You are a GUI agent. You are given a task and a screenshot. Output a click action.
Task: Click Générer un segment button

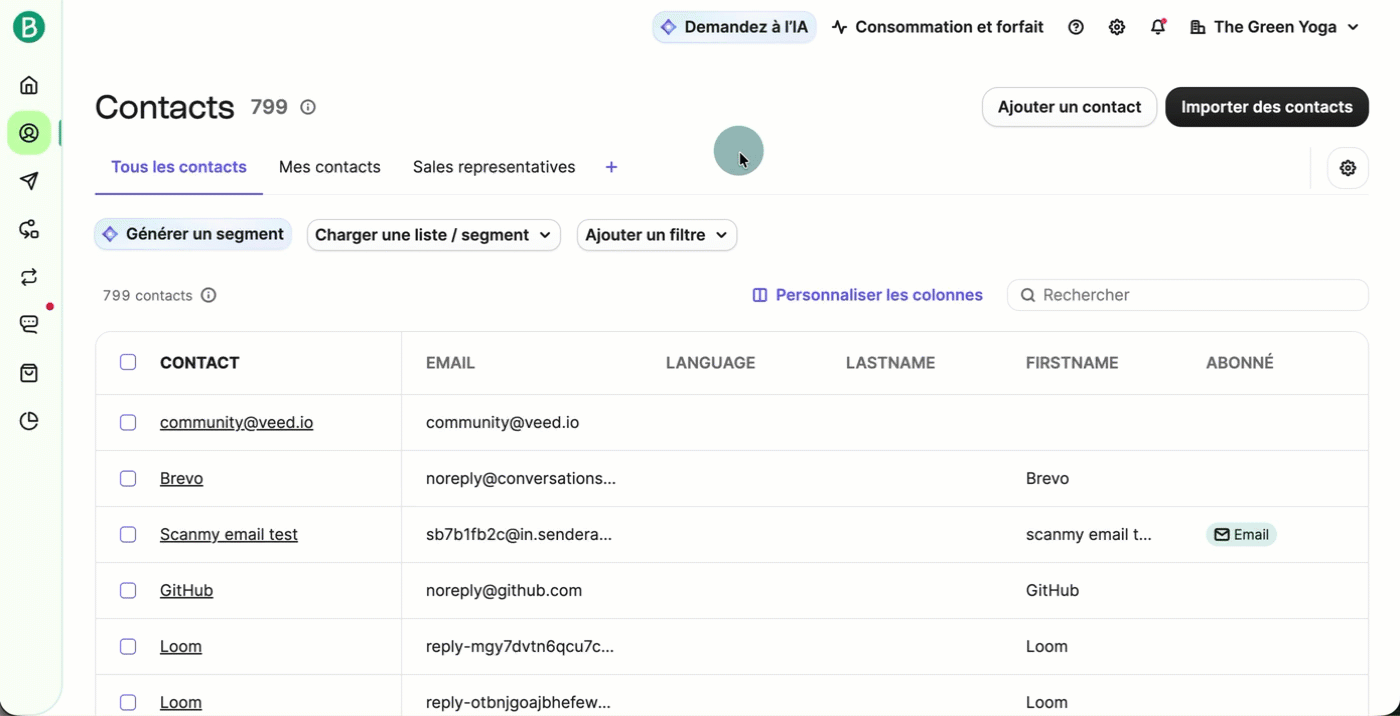[193, 234]
